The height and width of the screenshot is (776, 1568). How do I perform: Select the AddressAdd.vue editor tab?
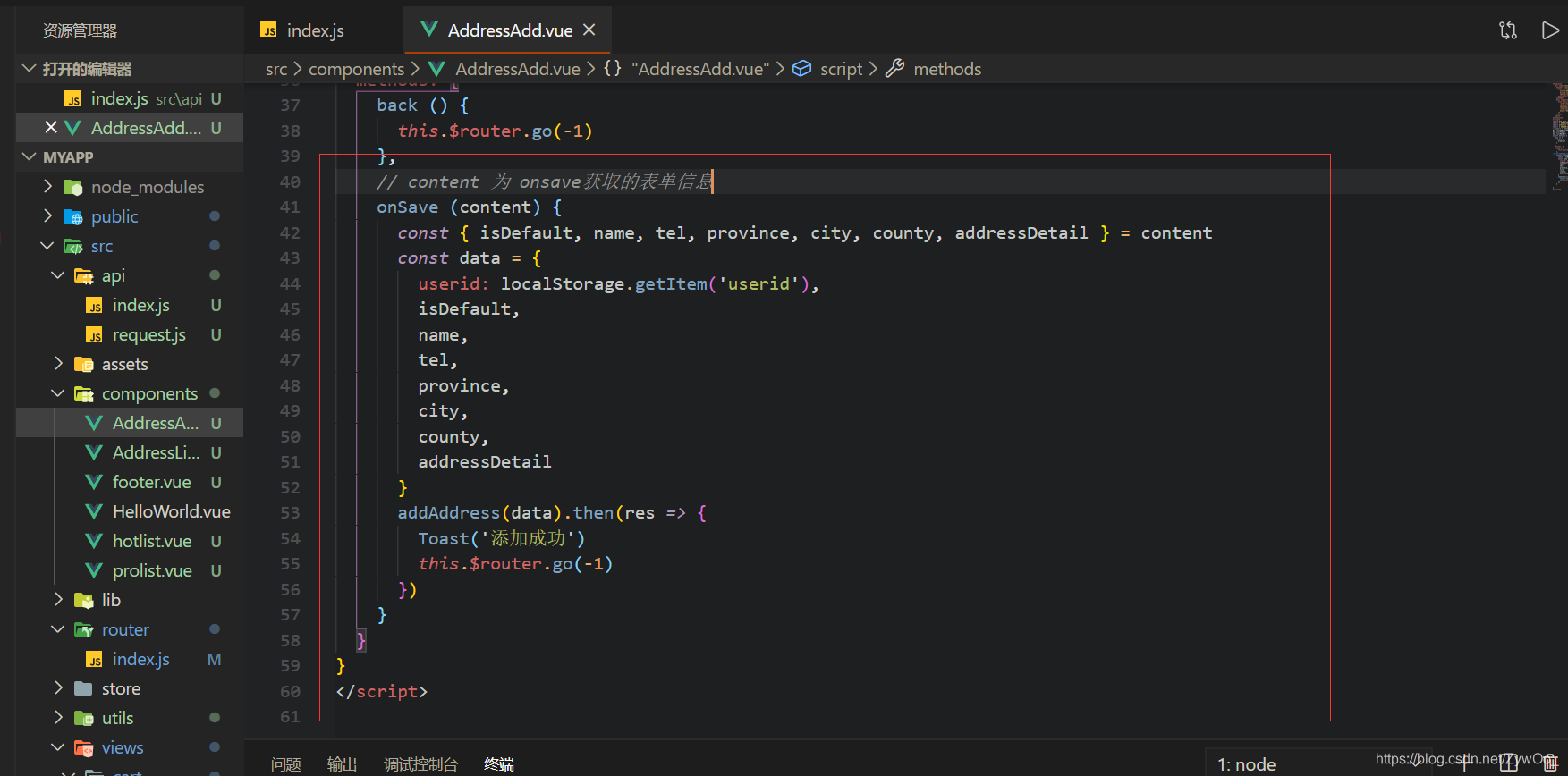[x=507, y=30]
